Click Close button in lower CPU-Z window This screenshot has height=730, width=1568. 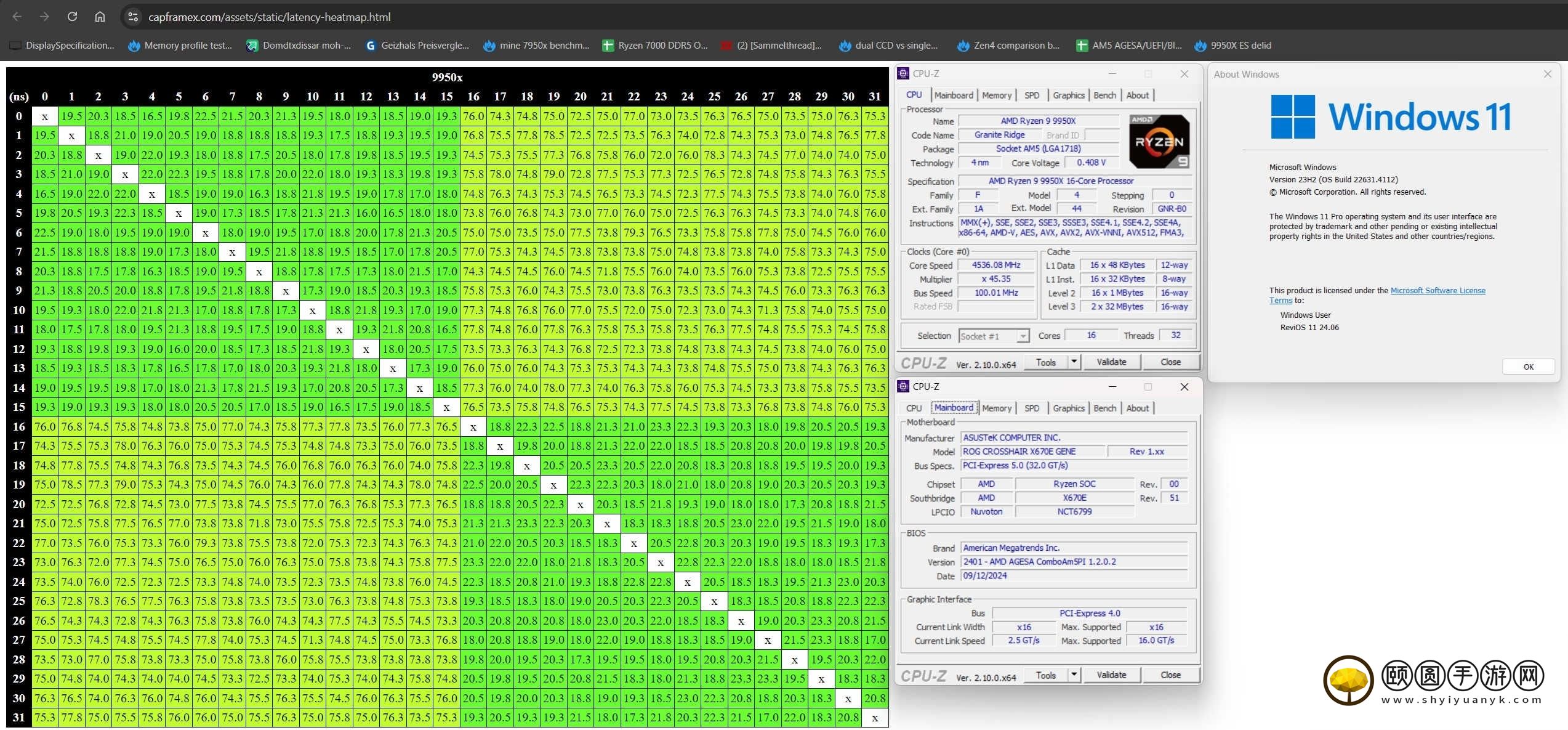pos(1170,675)
